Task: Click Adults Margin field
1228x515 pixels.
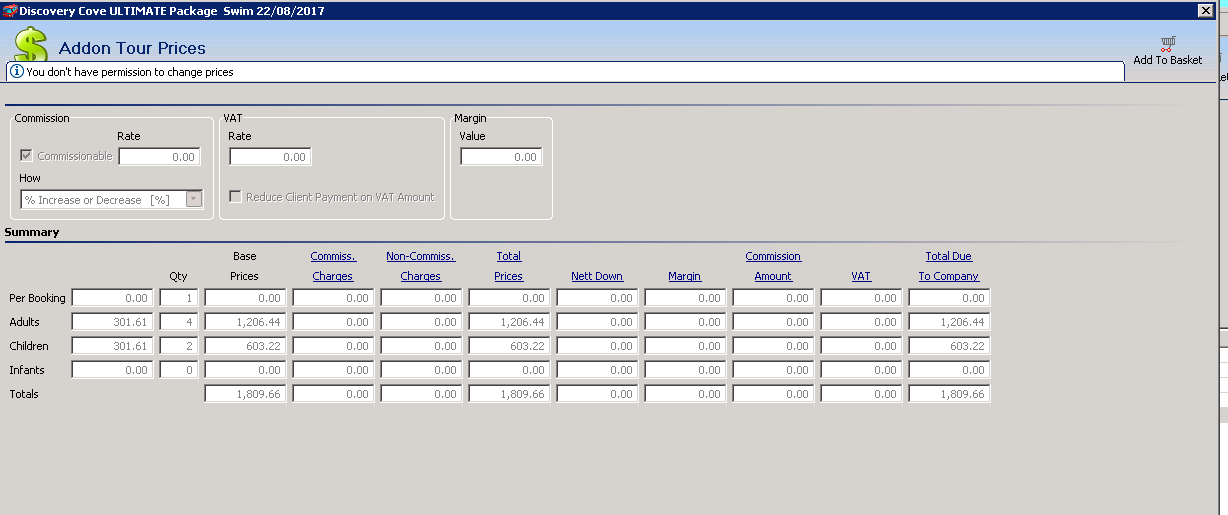Action: 685,322
